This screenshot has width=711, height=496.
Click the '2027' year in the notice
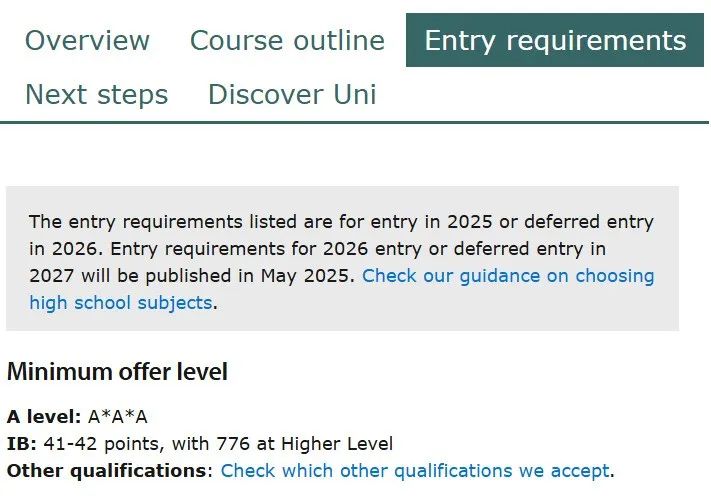(x=51, y=276)
